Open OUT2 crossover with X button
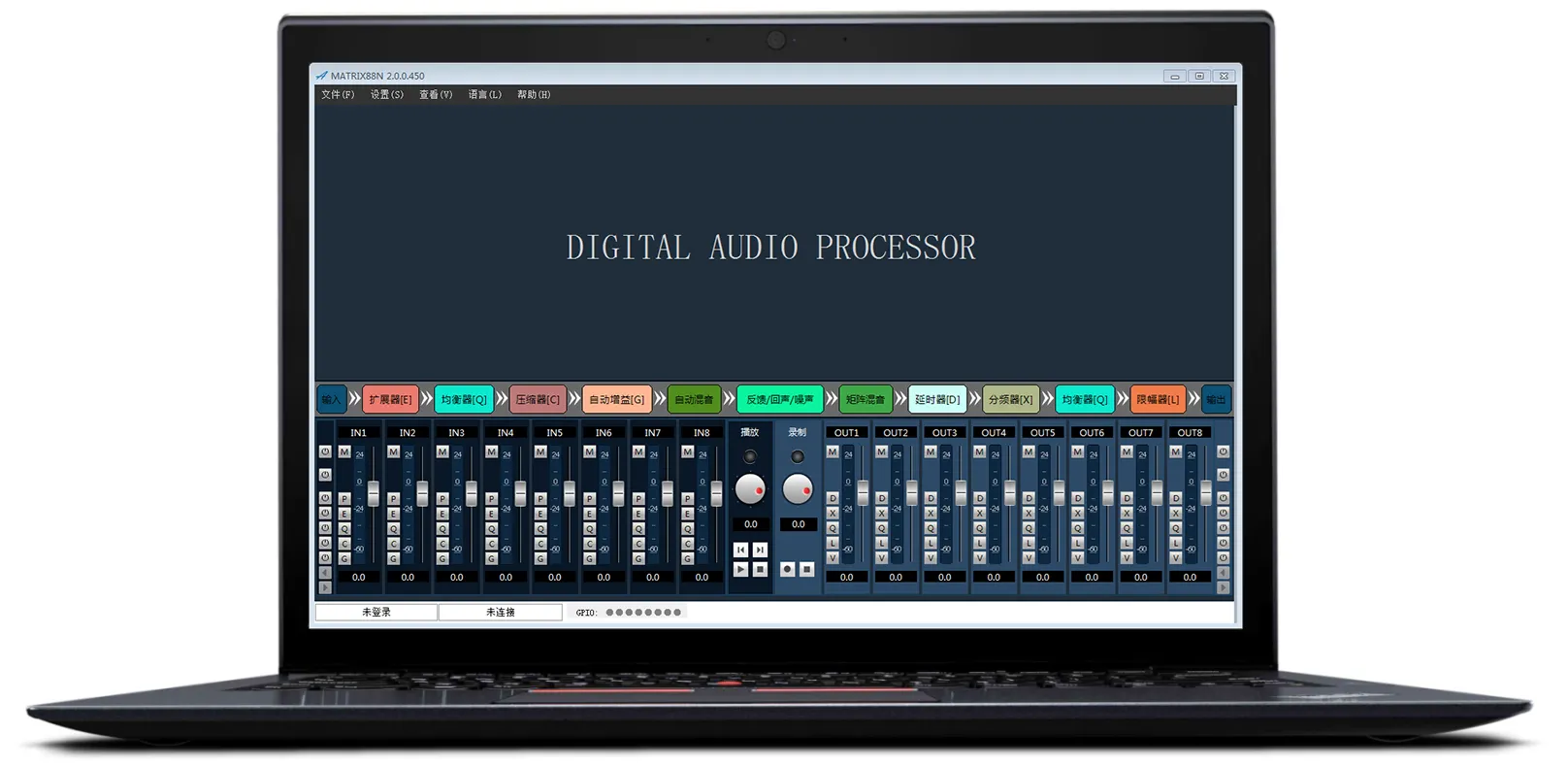 click(882, 514)
